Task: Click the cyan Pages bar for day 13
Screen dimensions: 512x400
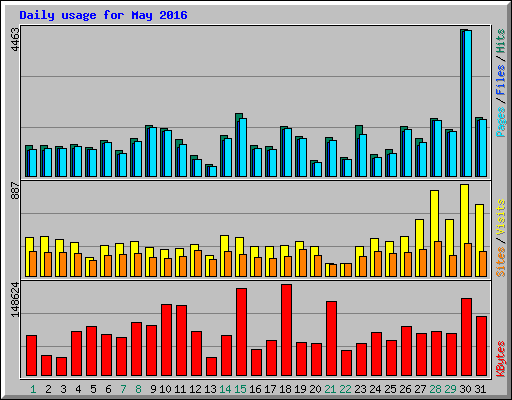Action: [x=213, y=171]
